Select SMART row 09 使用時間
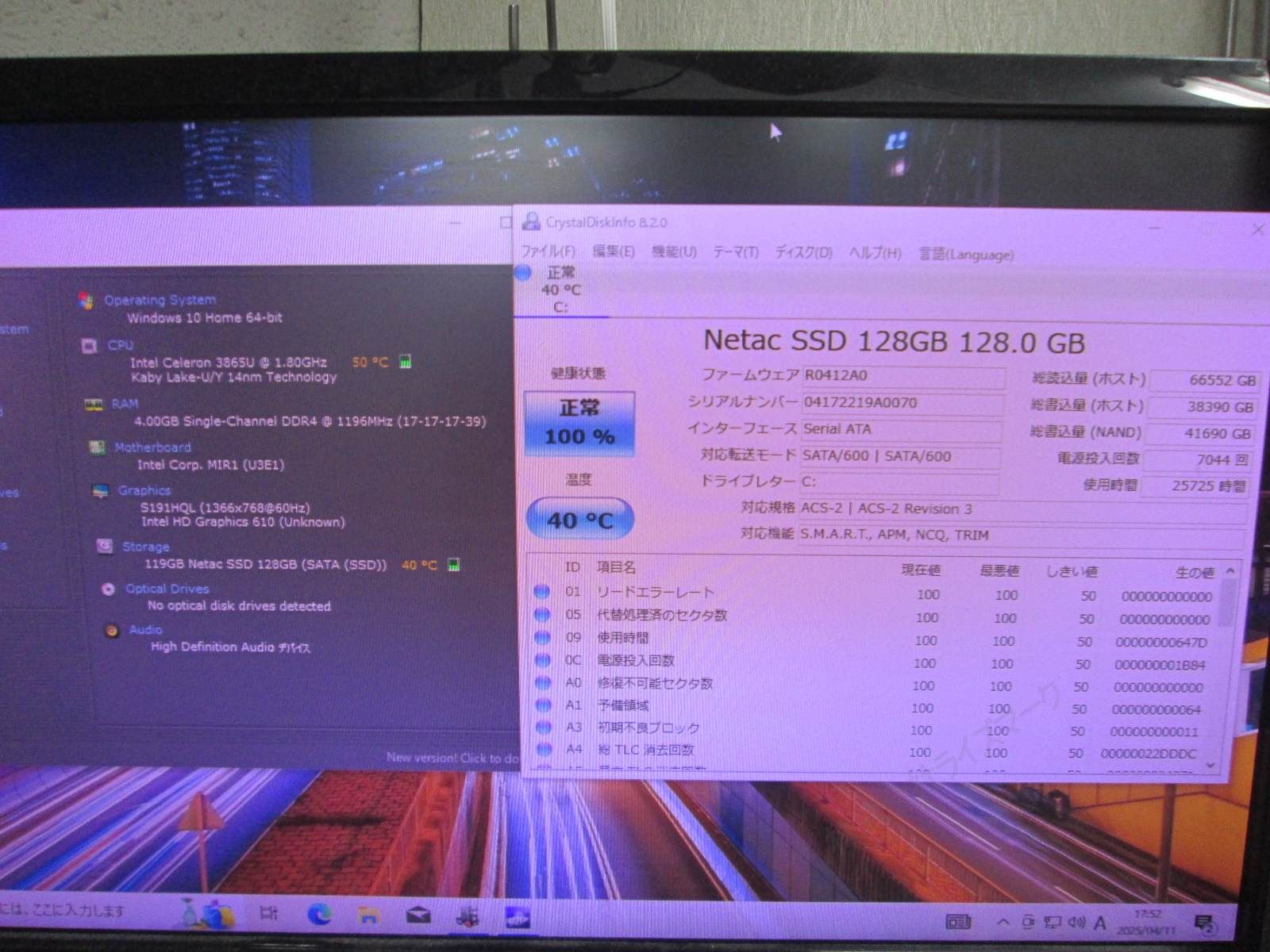1270x952 pixels. pos(872,639)
